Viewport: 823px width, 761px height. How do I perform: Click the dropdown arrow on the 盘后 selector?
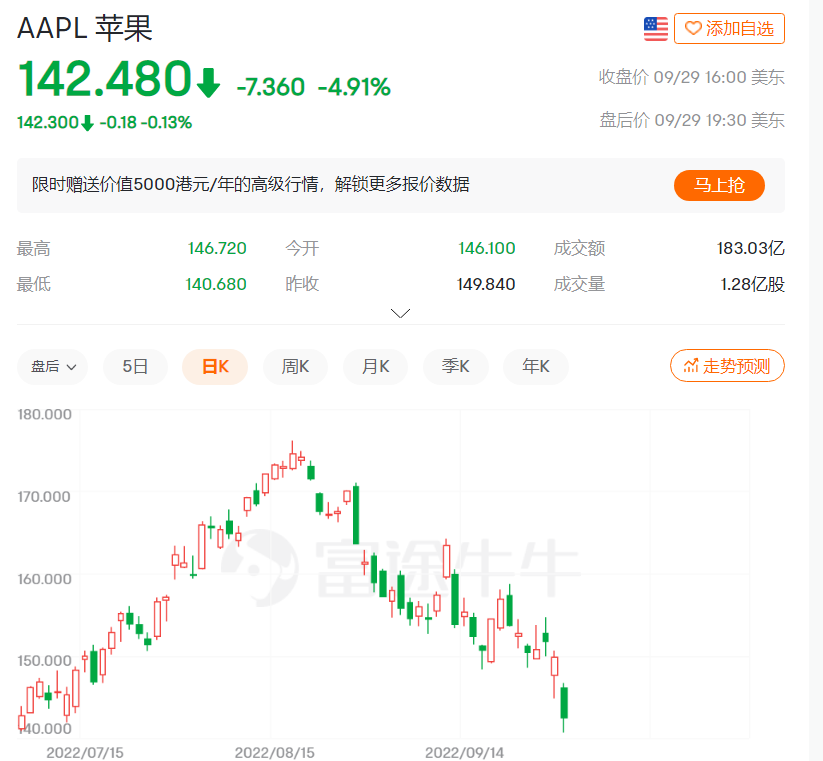(72, 366)
